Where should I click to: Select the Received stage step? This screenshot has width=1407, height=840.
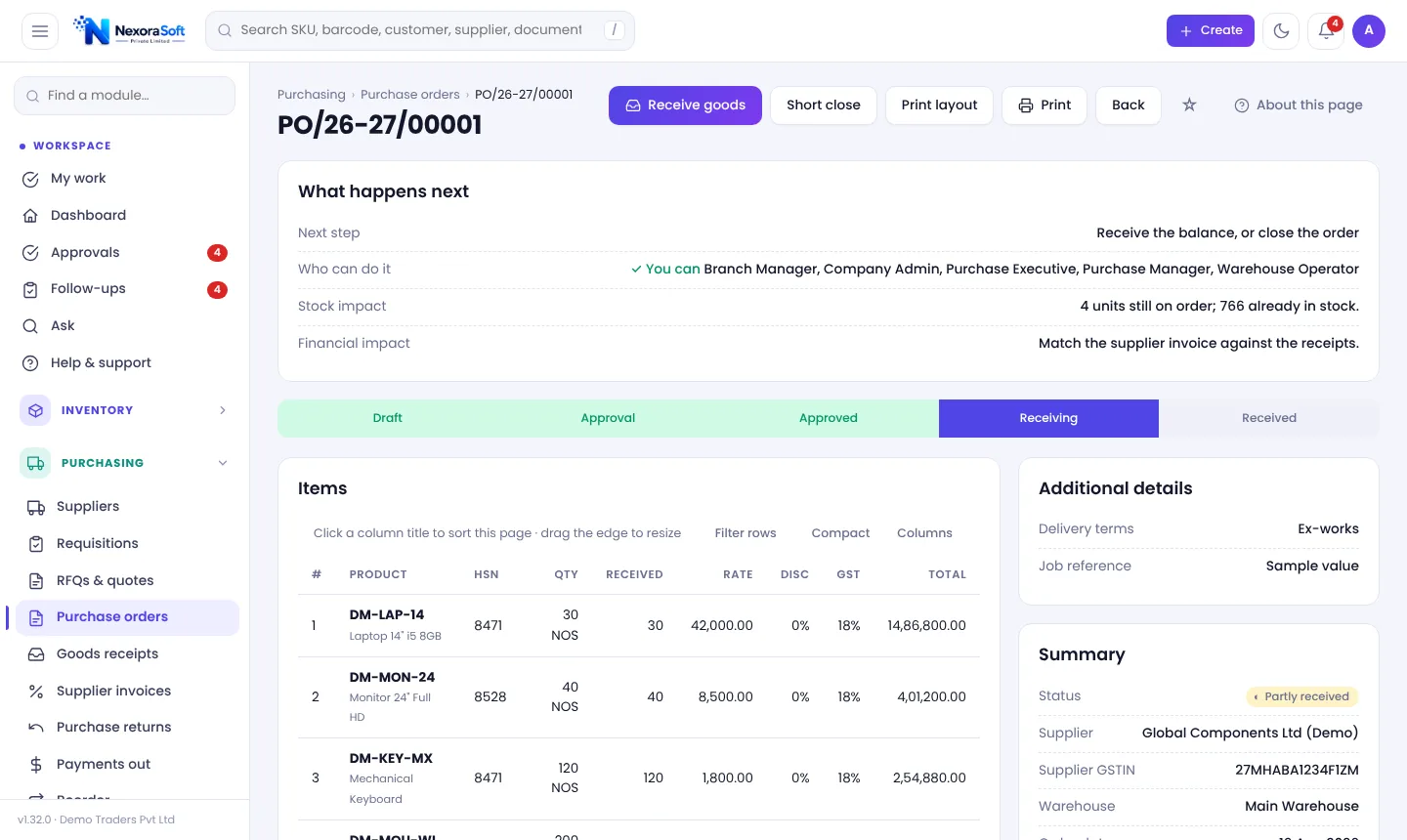click(1269, 418)
